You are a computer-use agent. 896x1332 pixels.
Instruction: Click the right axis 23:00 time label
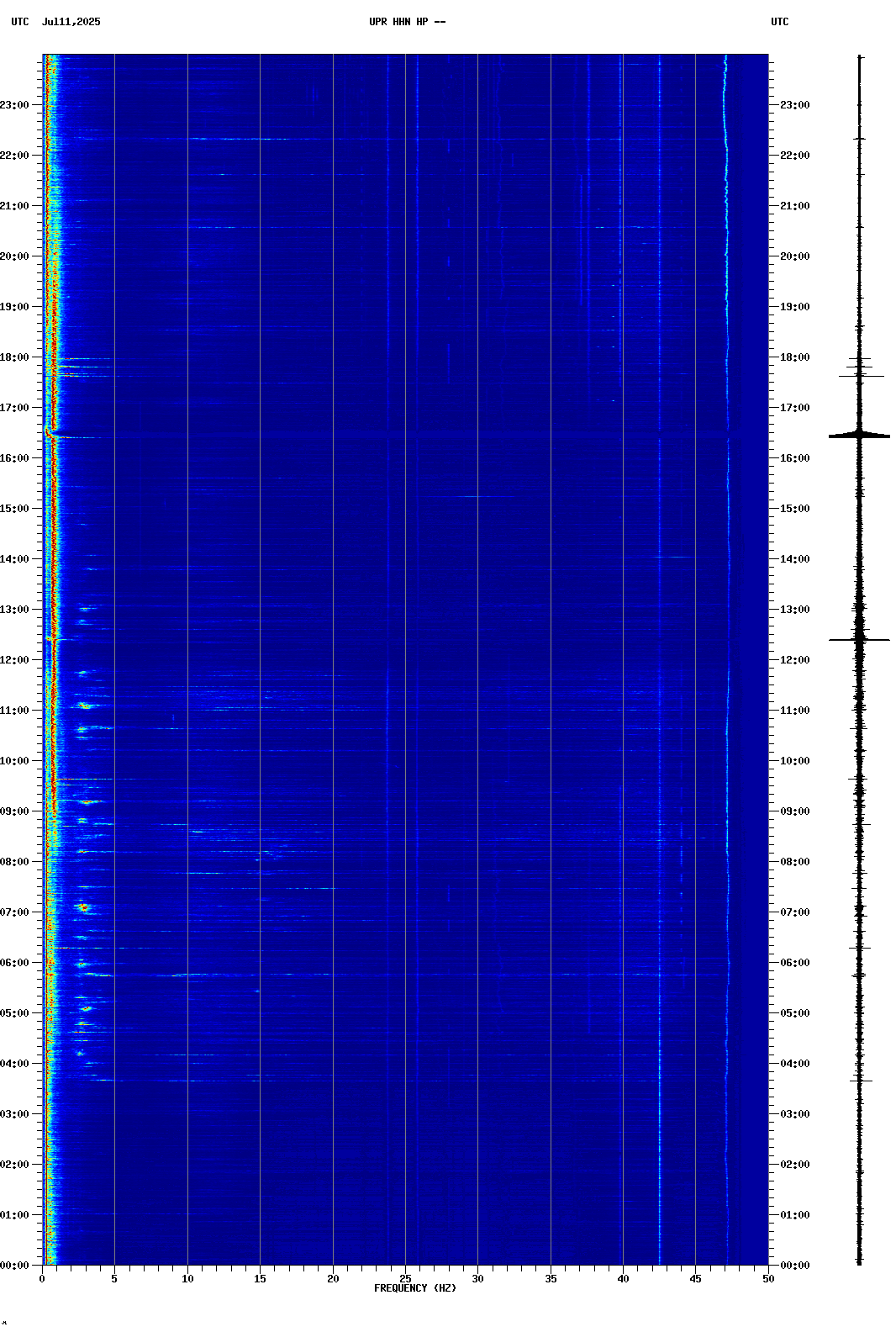click(795, 105)
